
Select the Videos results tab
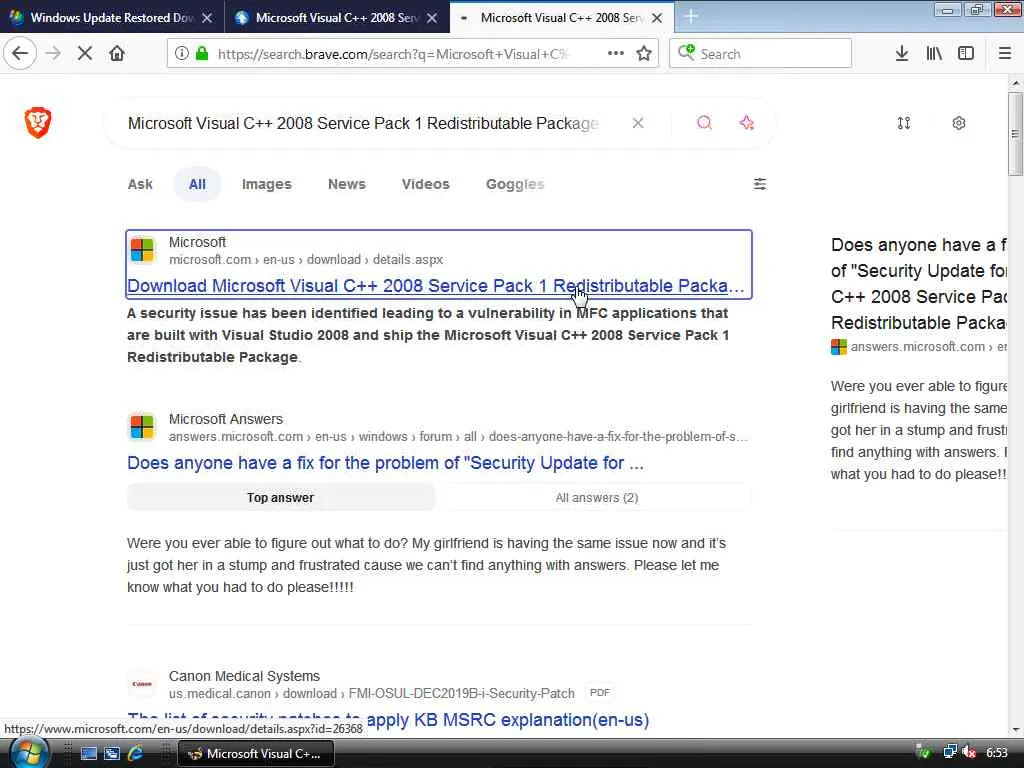[x=426, y=184]
